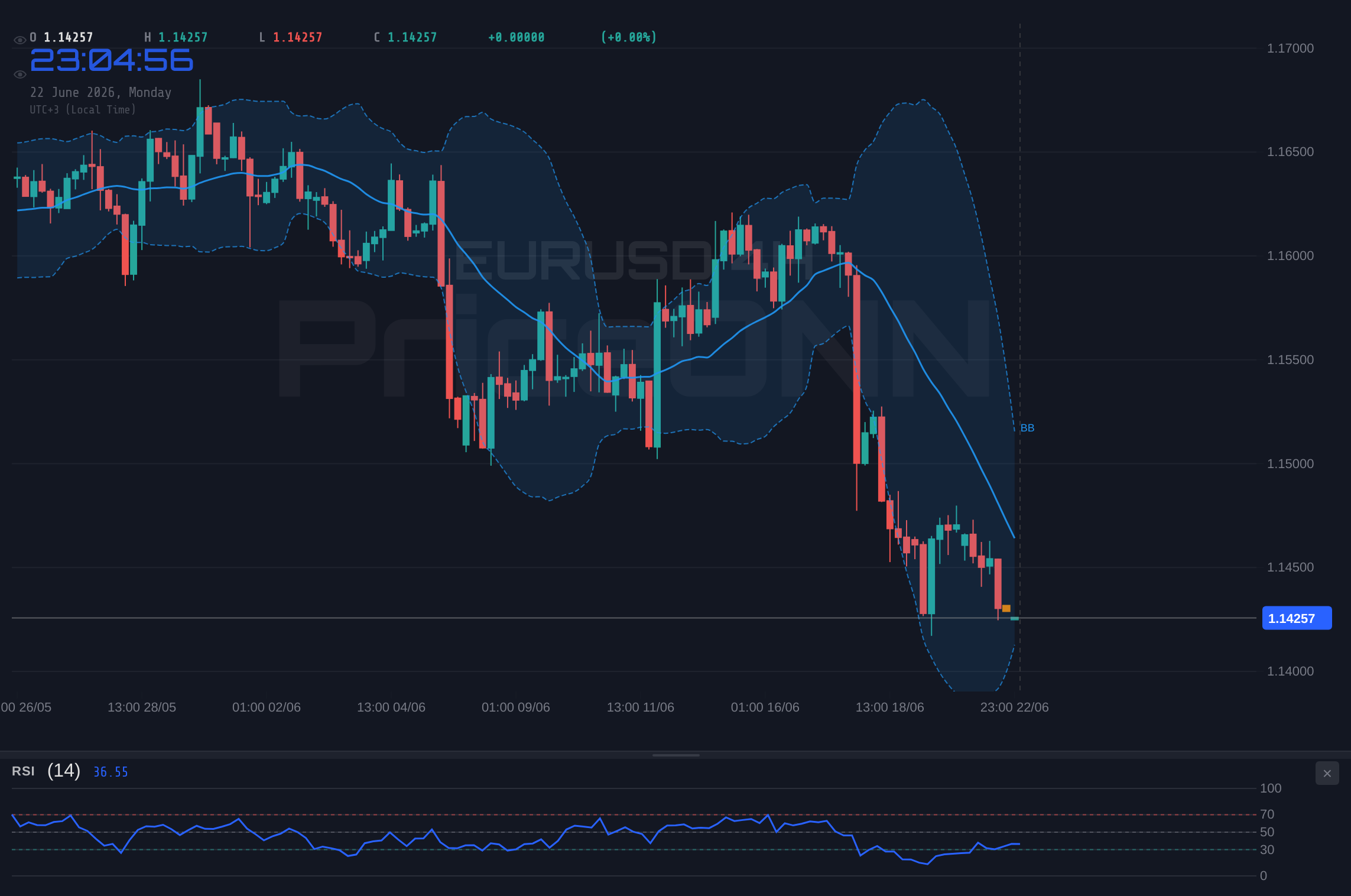The image size is (1351, 896).
Task: Toggle the OHLC row eye icon
Action: point(20,40)
